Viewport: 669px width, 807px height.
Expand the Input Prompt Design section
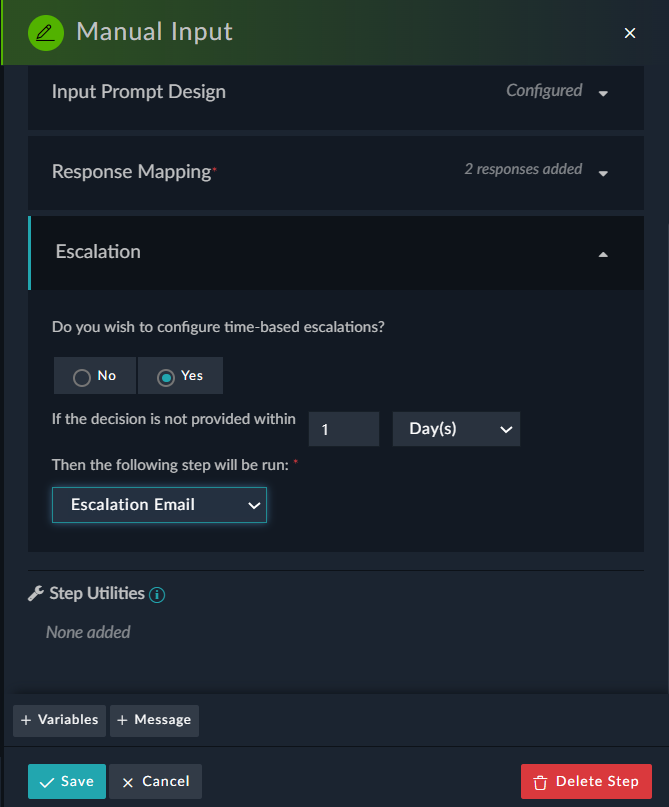603,92
